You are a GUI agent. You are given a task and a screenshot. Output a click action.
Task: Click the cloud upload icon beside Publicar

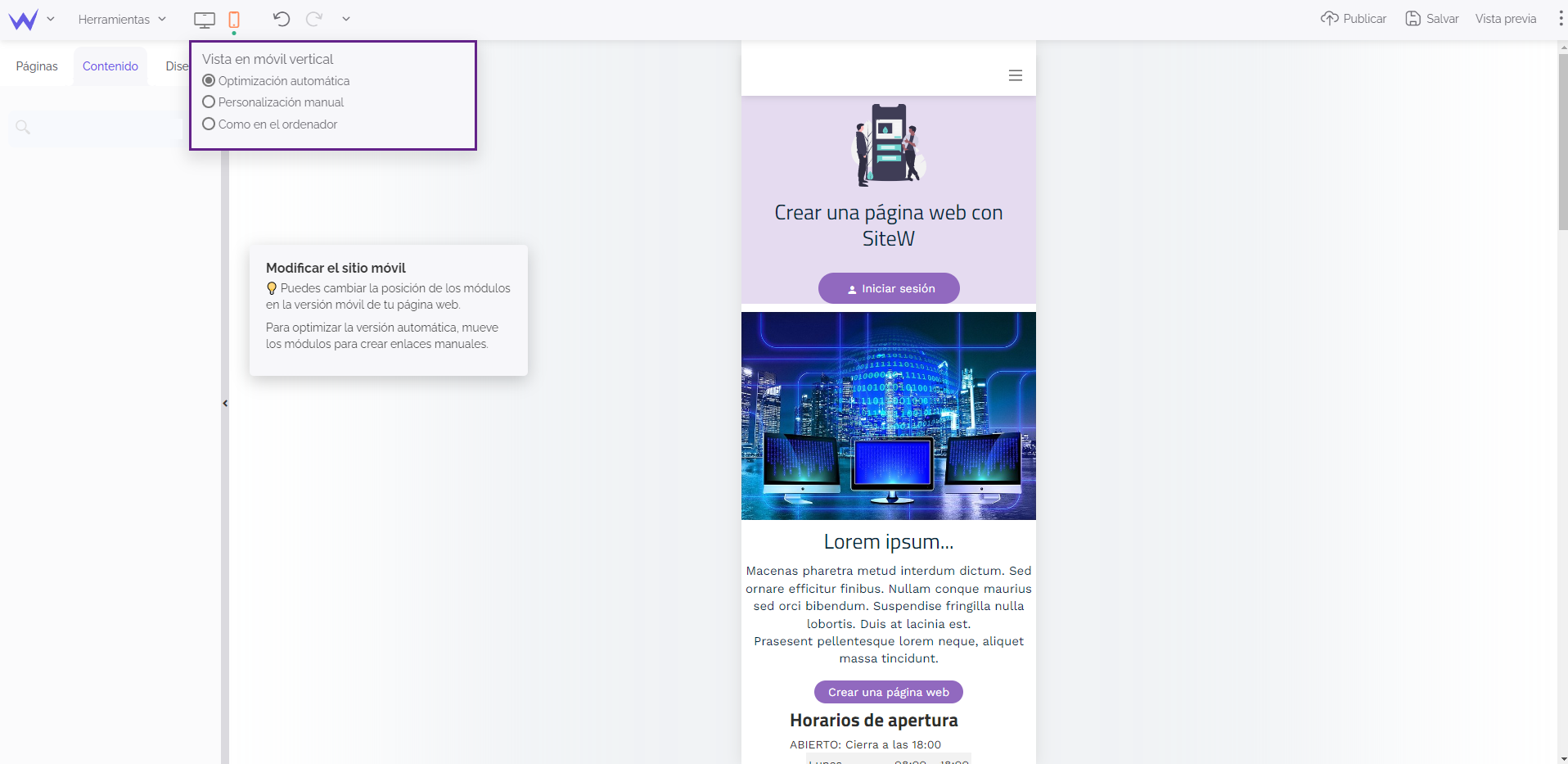tap(1329, 18)
